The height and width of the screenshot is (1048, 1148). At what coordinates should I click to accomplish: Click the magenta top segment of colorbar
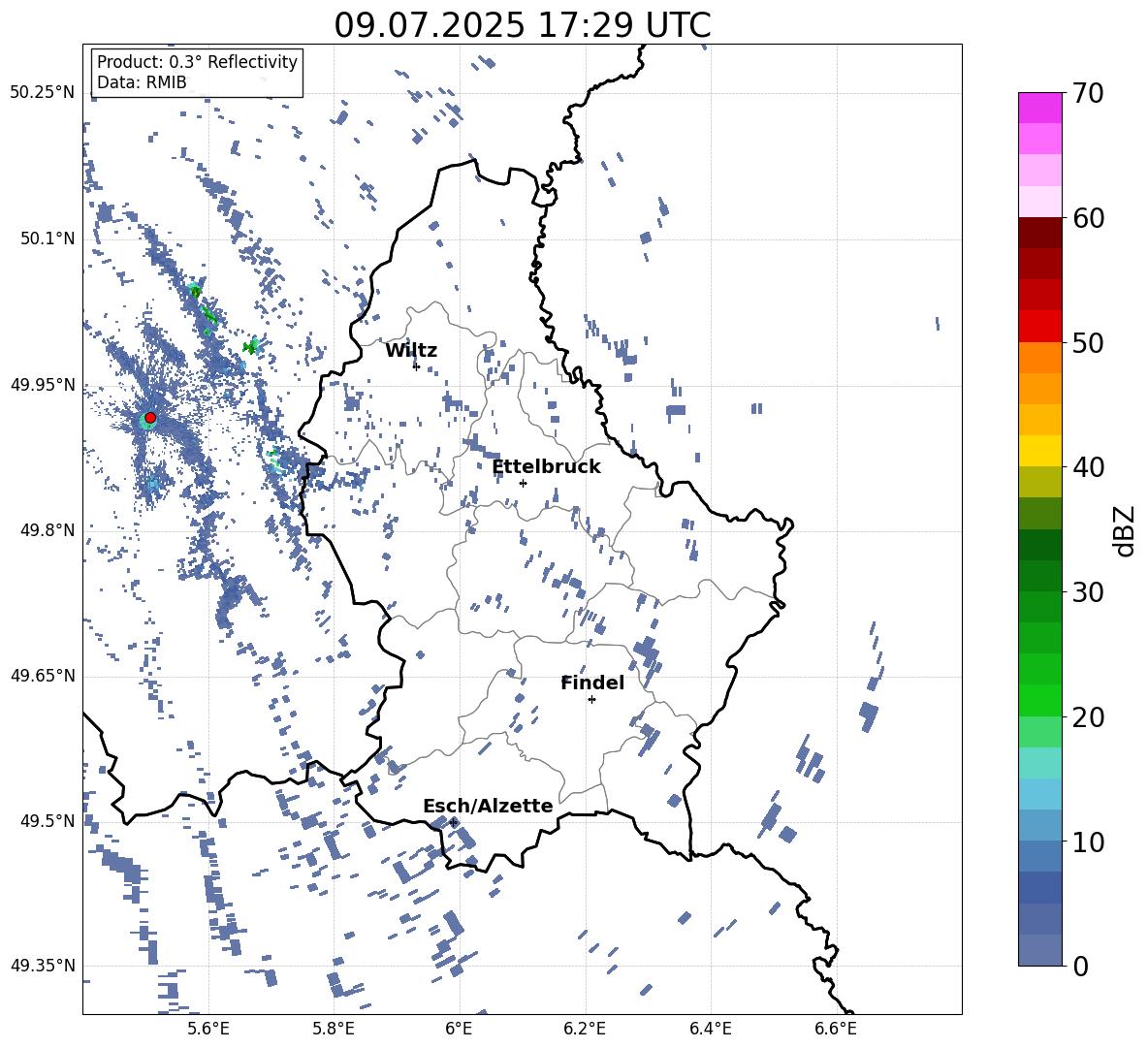pos(1039,108)
